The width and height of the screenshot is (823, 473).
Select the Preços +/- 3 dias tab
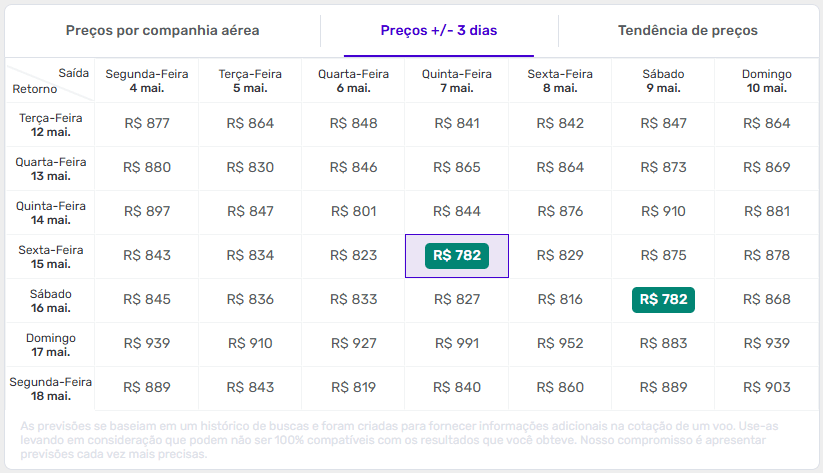(x=438, y=30)
